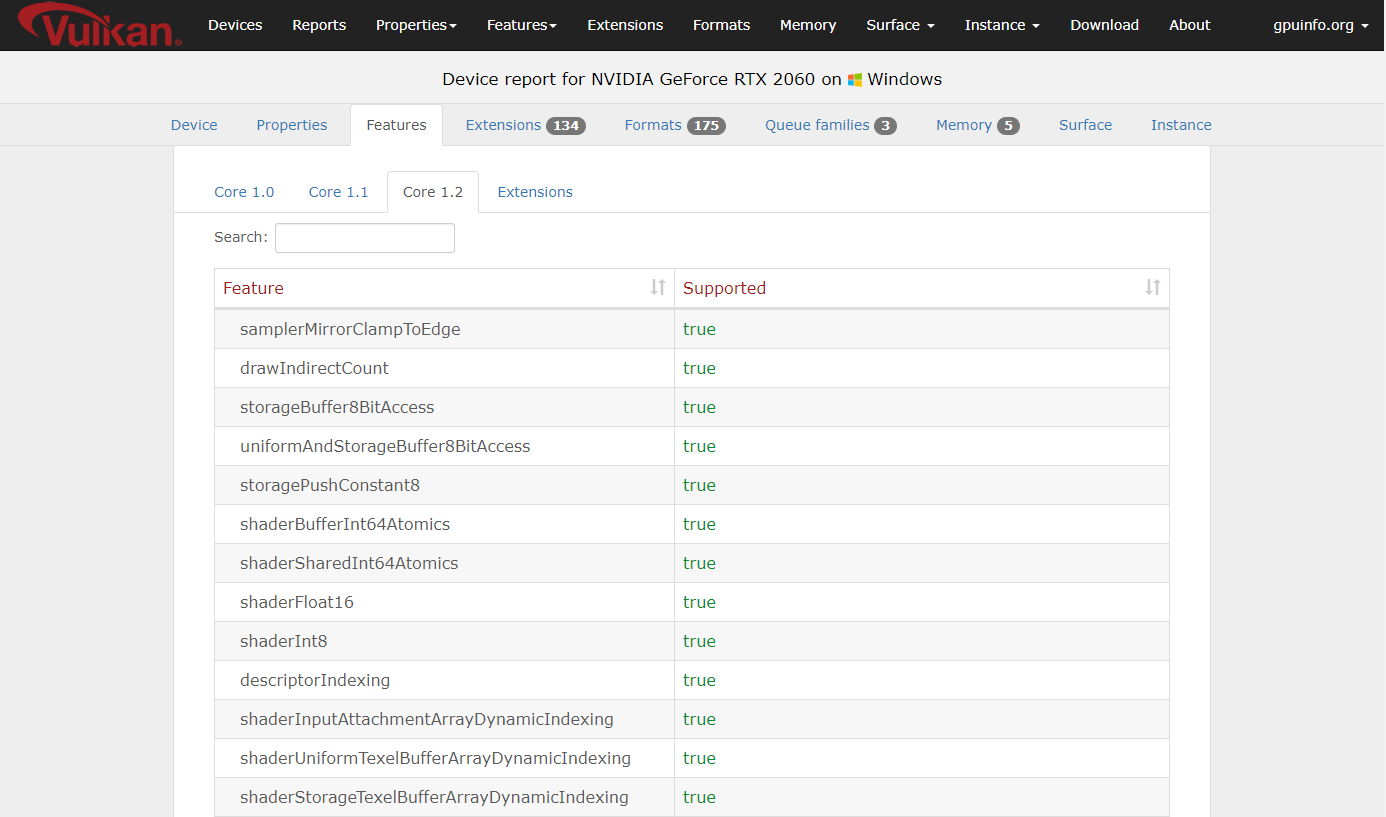The height and width of the screenshot is (817, 1386).
Task: Switch to the Instance report tab
Action: pos(1181,125)
